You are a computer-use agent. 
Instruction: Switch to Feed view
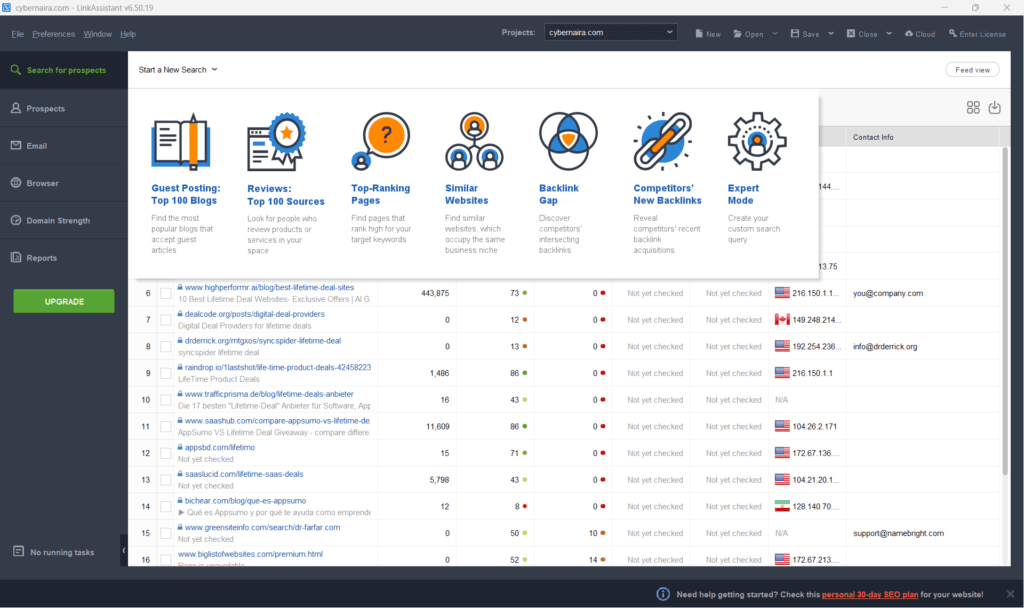click(972, 70)
